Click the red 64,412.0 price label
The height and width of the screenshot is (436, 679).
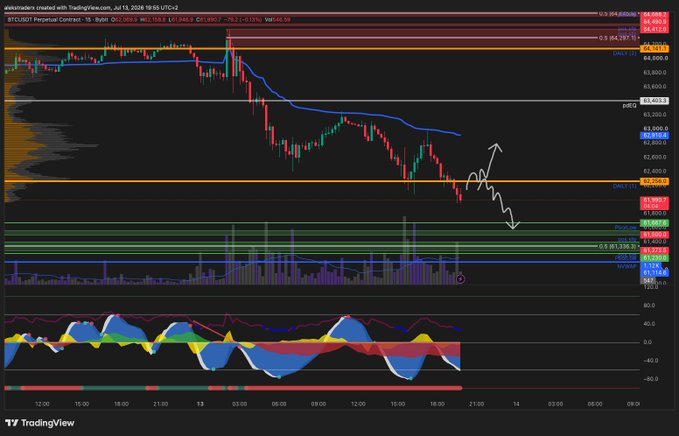[x=654, y=29]
